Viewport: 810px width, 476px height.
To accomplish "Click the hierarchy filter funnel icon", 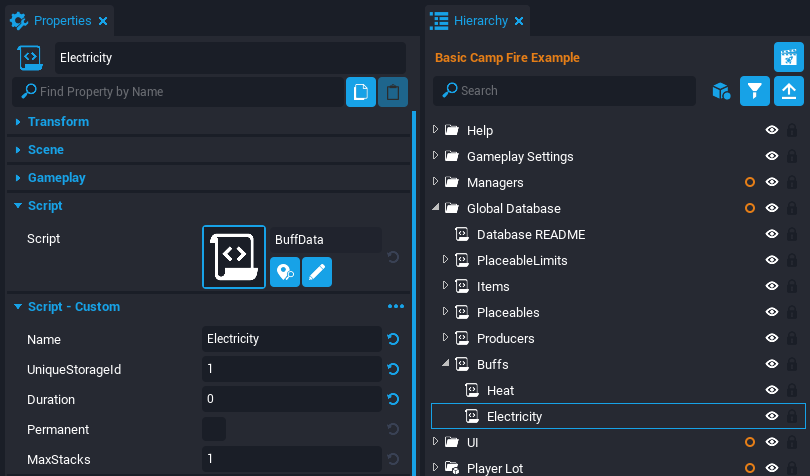I will click(x=755, y=91).
